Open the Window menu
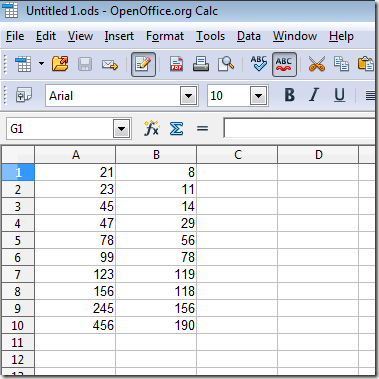The width and height of the screenshot is (379, 379). (295, 36)
